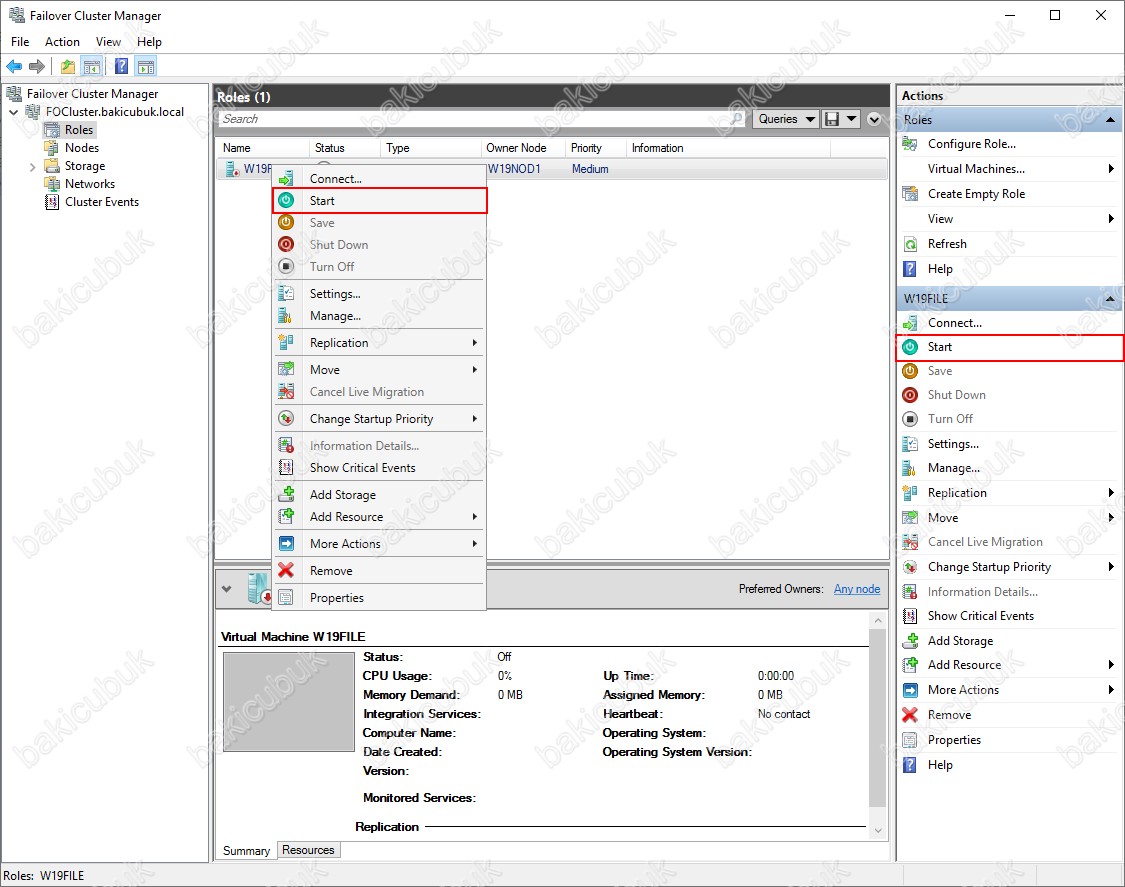Click the Configure Role icon in Actions pane

910,144
